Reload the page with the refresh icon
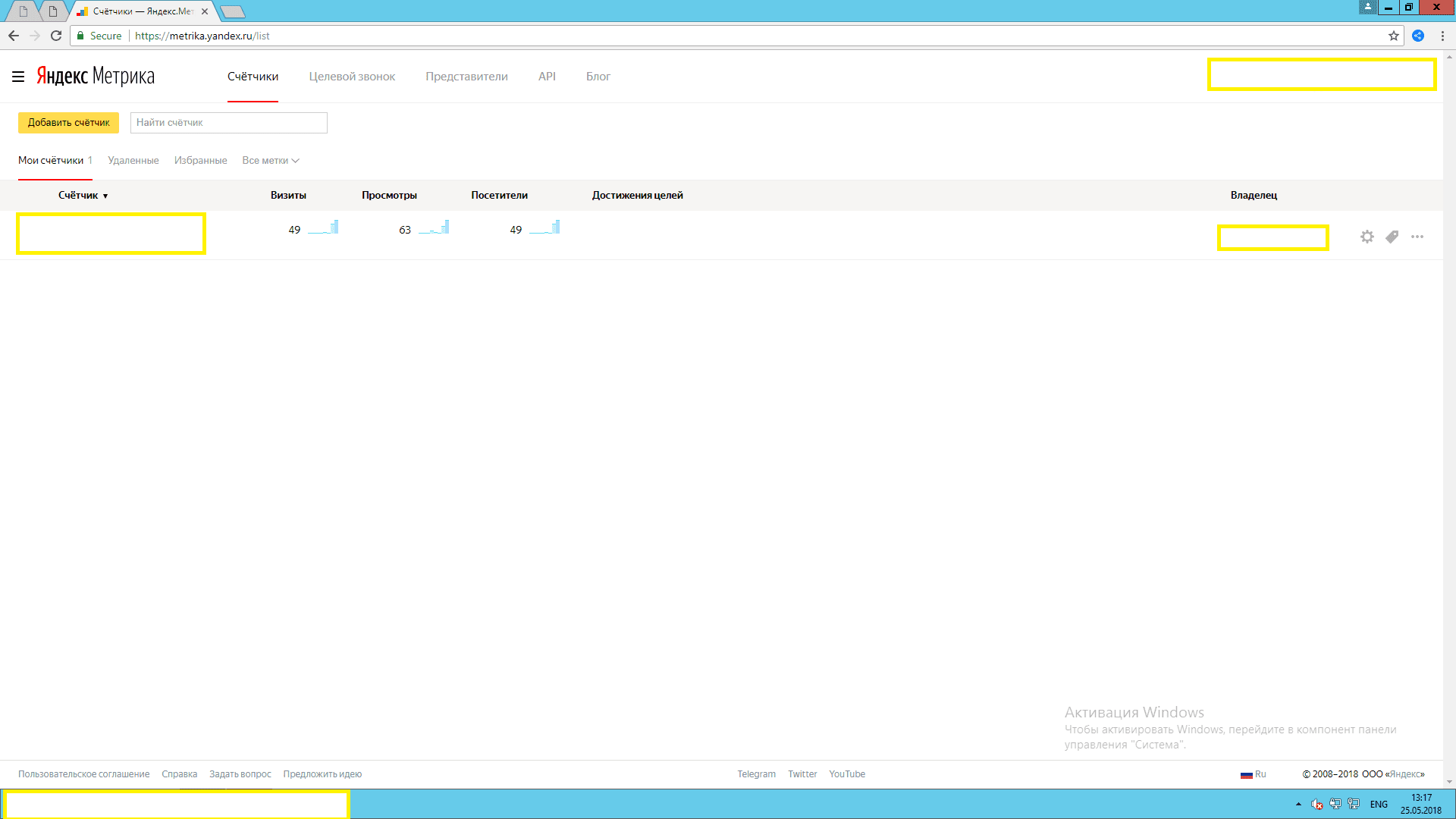 click(x=56, y=36)
